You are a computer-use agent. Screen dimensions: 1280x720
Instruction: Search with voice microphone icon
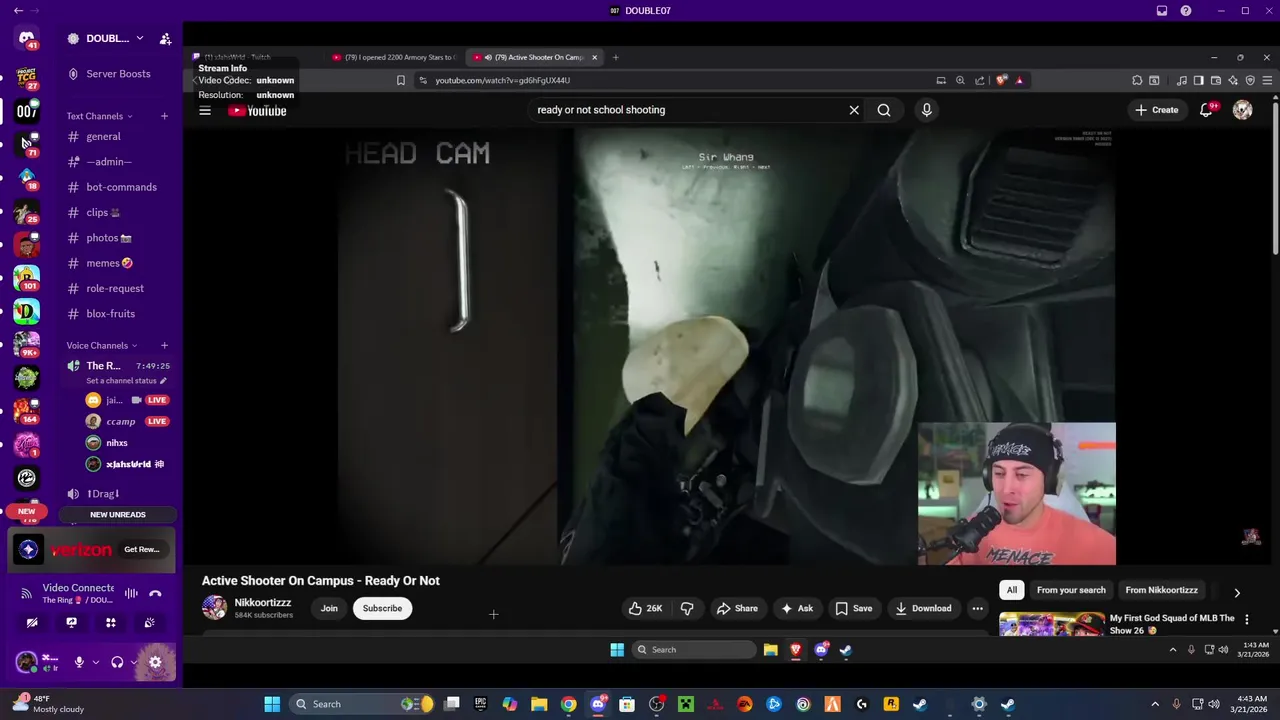[x=927, y=110]
